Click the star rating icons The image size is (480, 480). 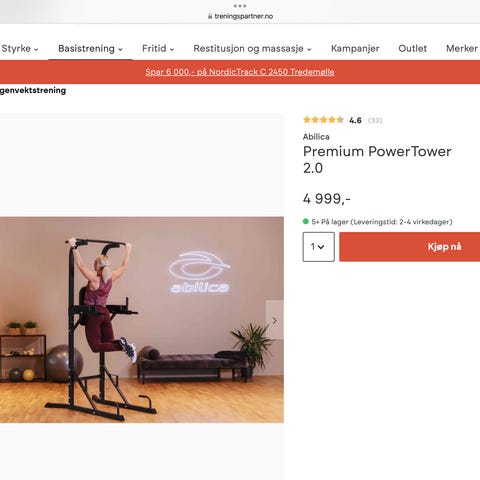323,120
